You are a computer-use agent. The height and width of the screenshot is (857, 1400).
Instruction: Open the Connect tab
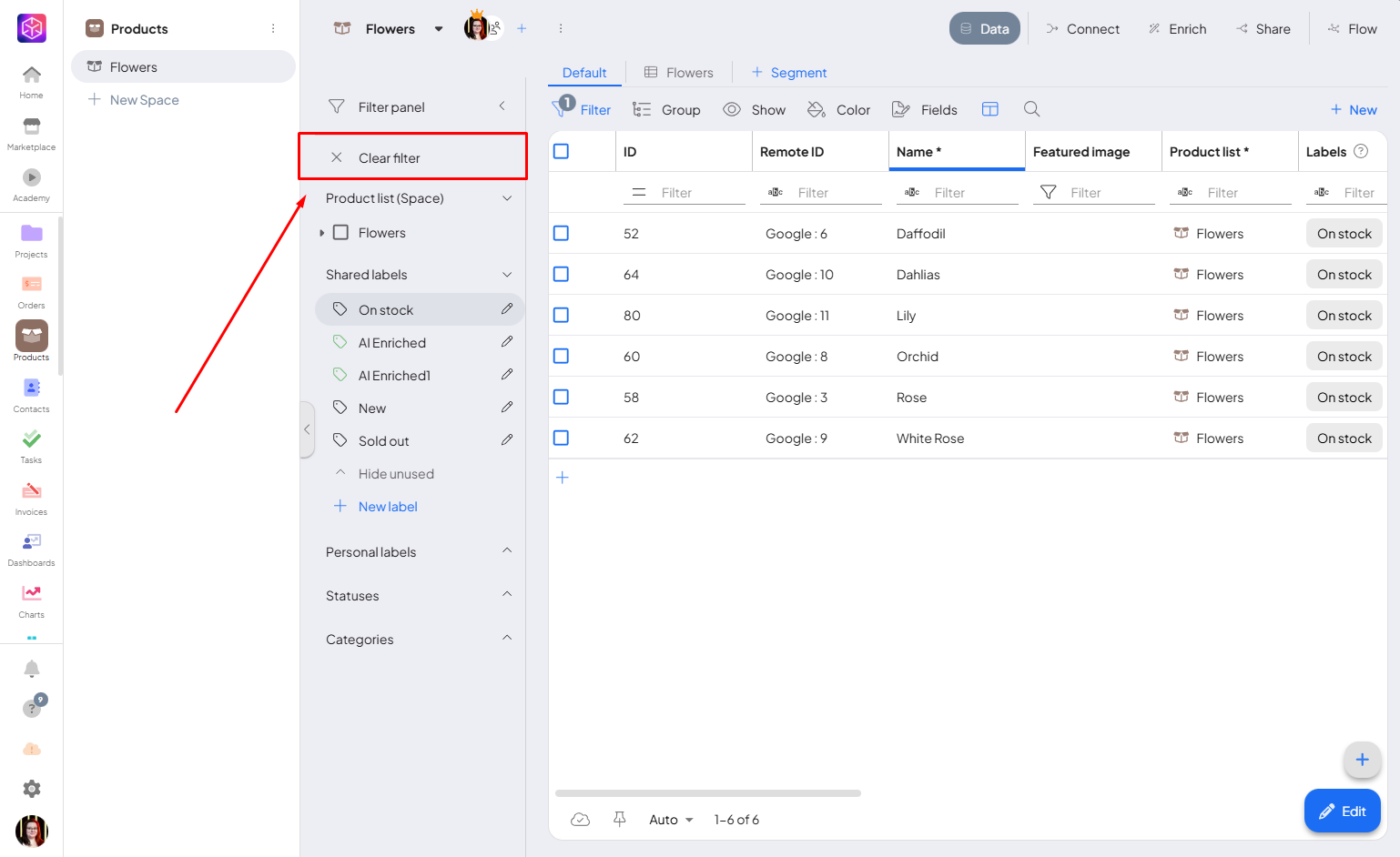(1082, 29)
